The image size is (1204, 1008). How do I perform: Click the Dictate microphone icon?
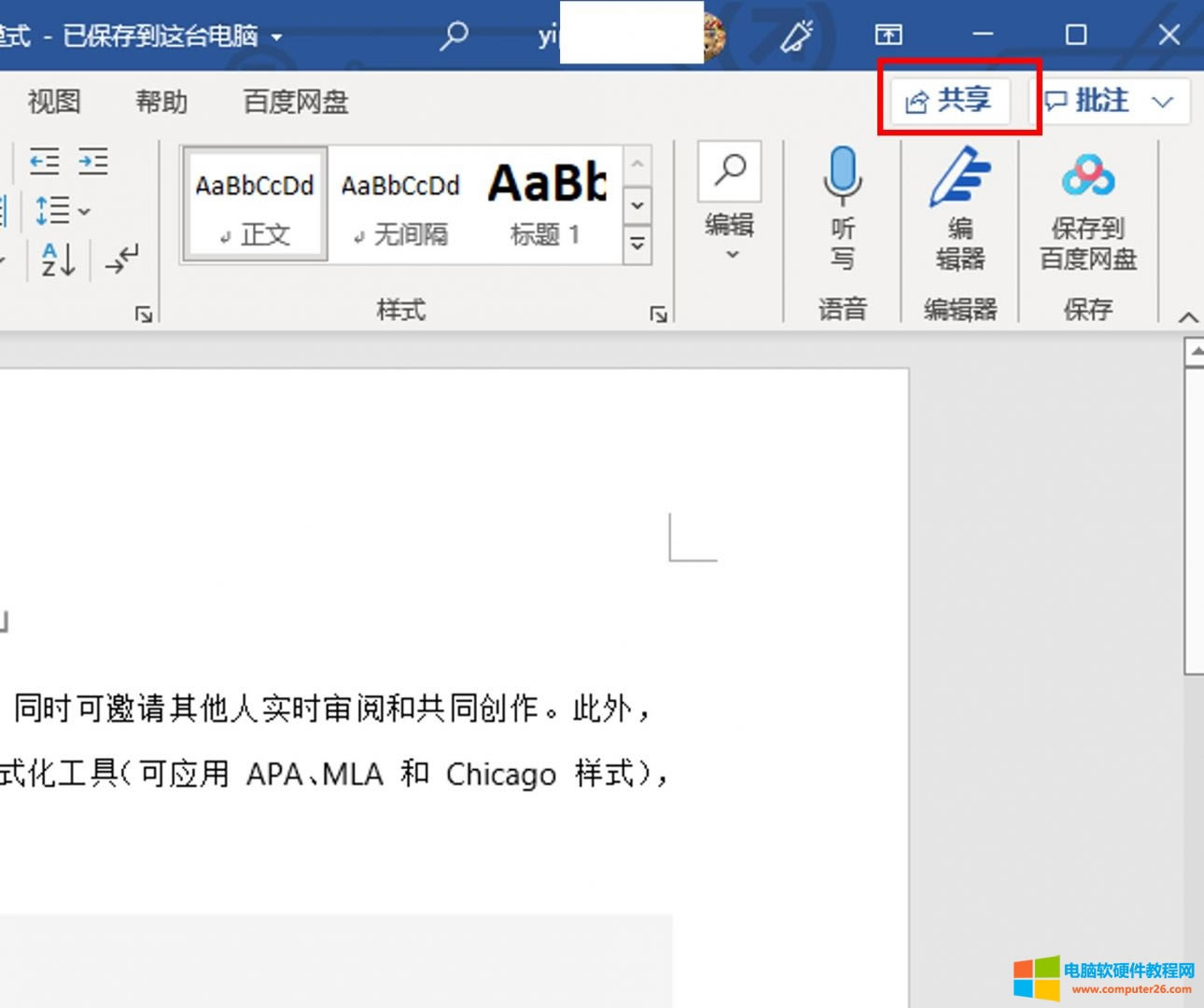click(842, 177)
